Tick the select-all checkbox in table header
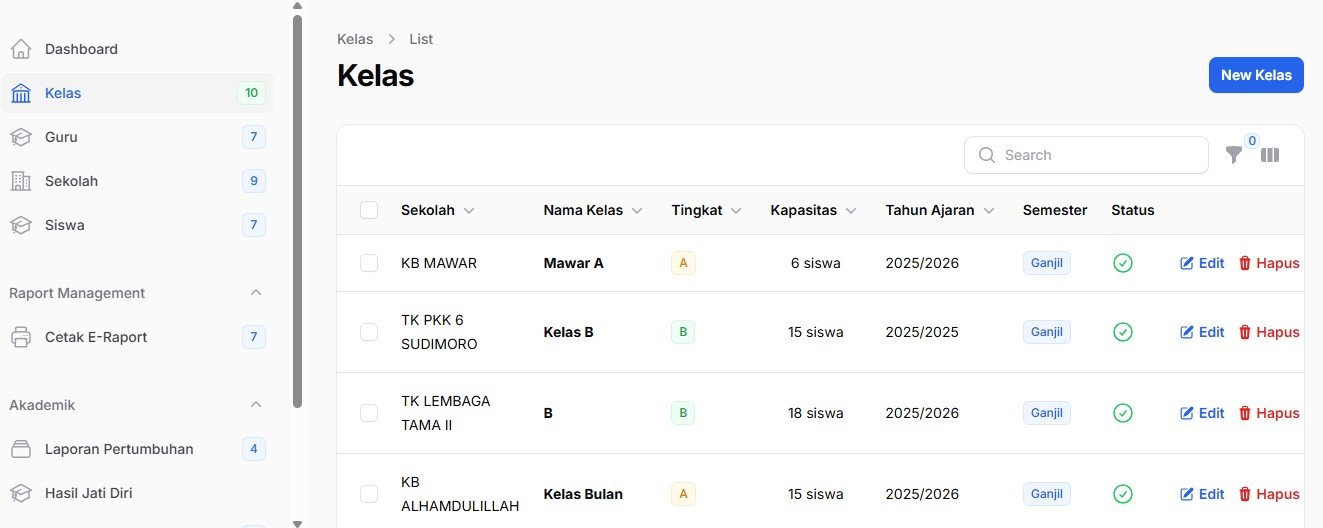The height and width of the screenshot is (528, 1323). coord(369,210)
